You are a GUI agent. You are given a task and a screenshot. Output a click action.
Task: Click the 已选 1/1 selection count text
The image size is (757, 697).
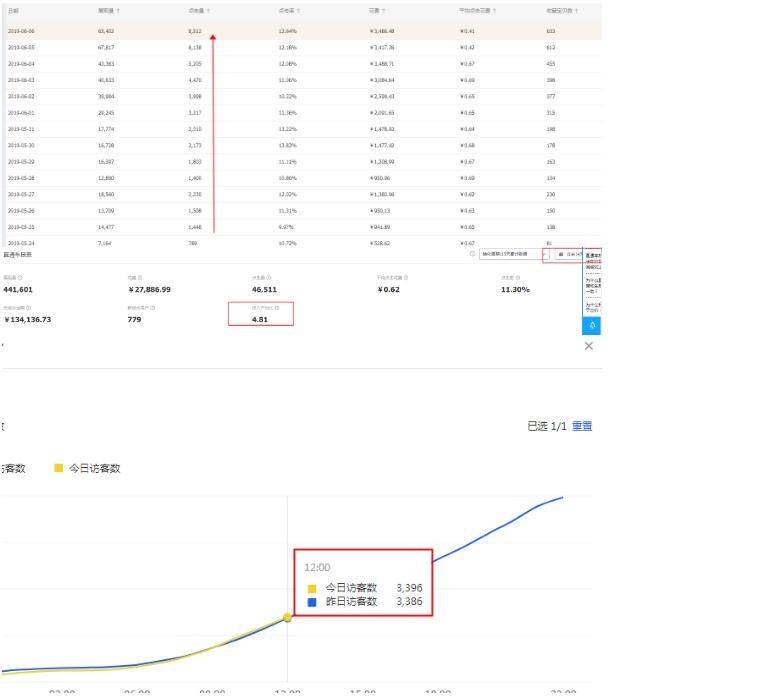(x=547, y=426)
